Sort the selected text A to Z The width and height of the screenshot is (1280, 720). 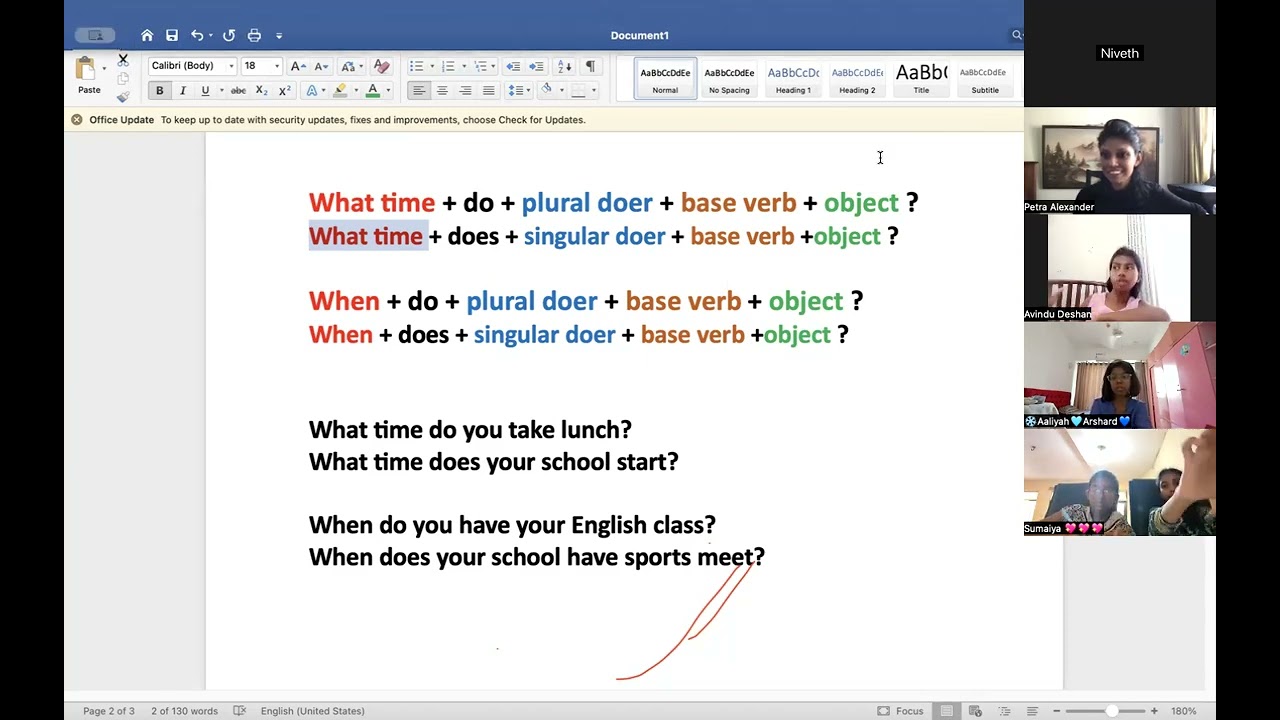(x=564, y=66)
